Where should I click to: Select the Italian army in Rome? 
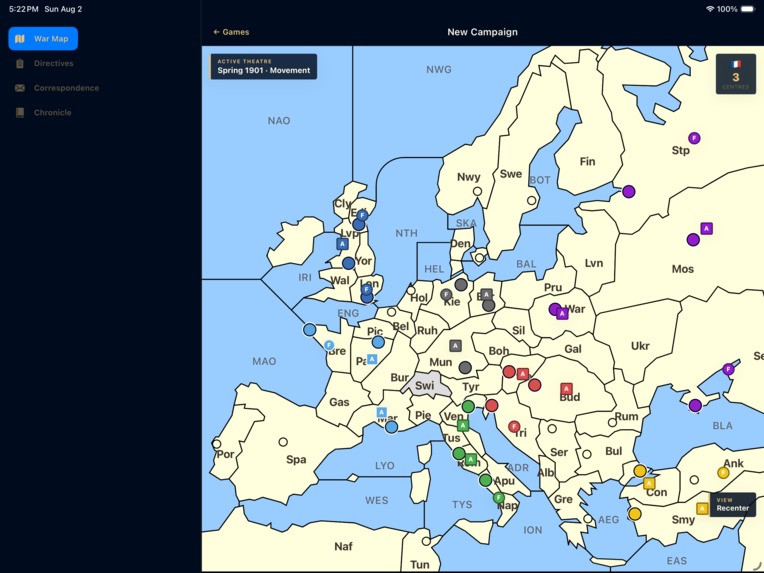471,459
